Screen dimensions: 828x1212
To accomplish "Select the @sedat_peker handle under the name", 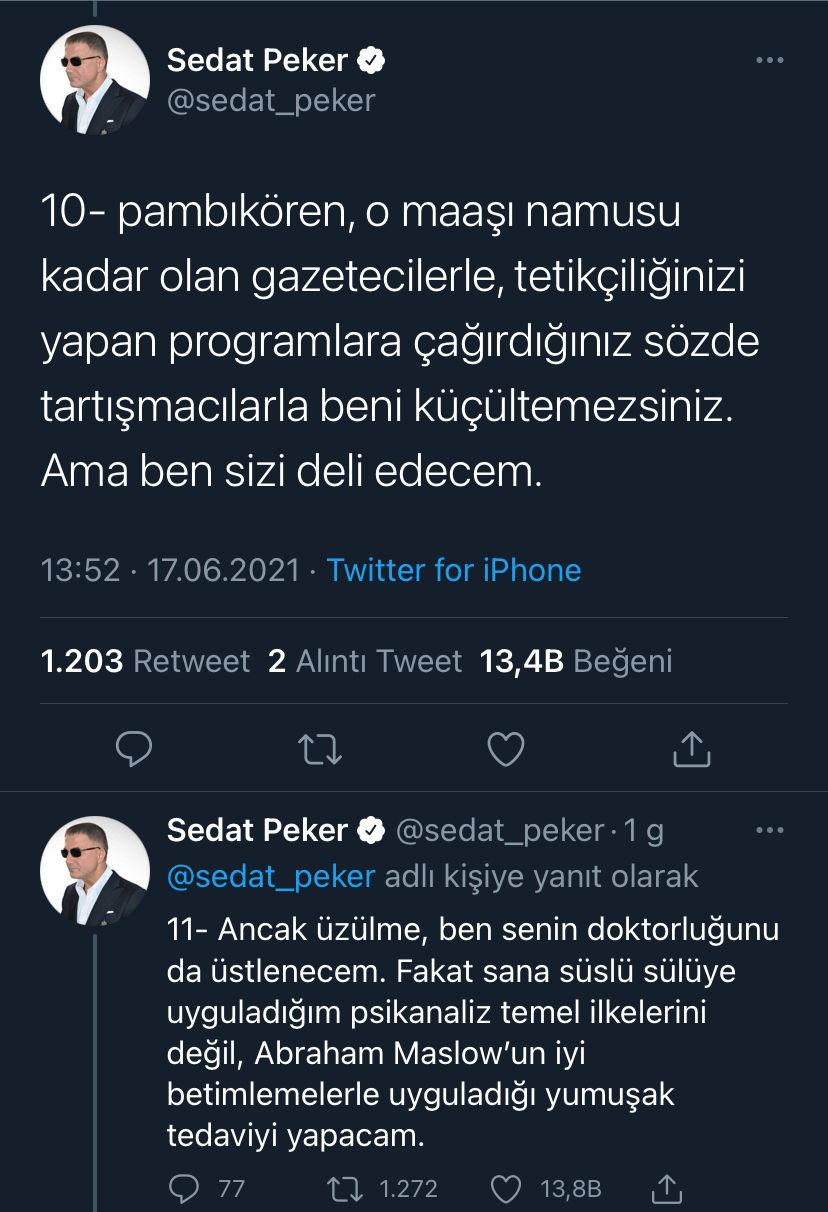I will [271, 100].
